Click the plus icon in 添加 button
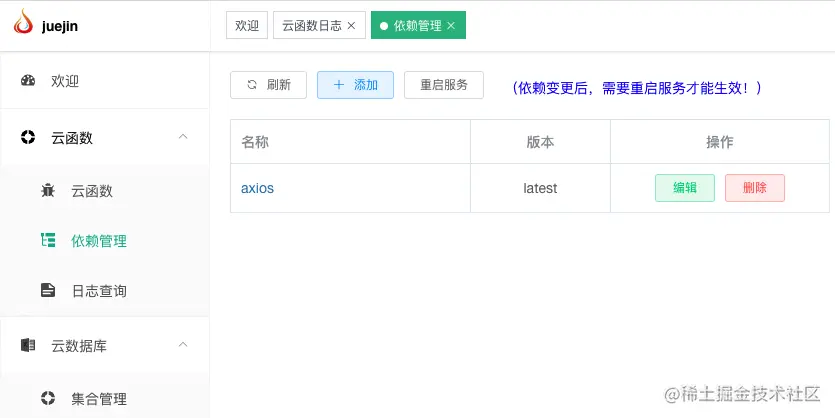The height and width of the screenshot is (418, 835). (339, 85)
